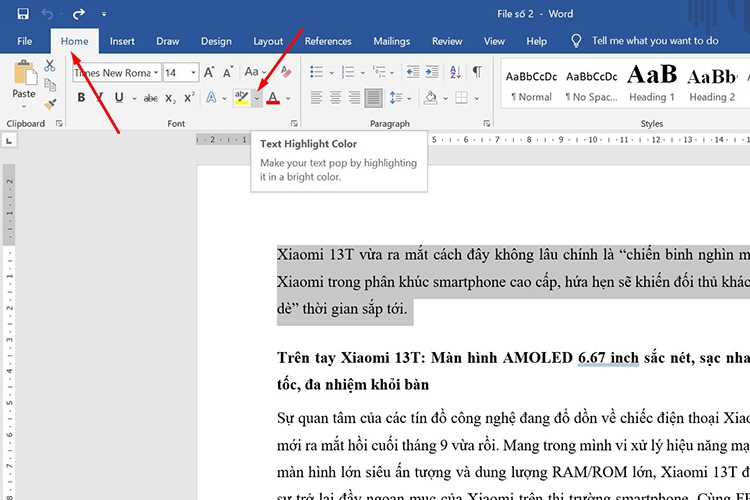Apply the Normal style
750x500 pixels.
(x=531, y=86)
